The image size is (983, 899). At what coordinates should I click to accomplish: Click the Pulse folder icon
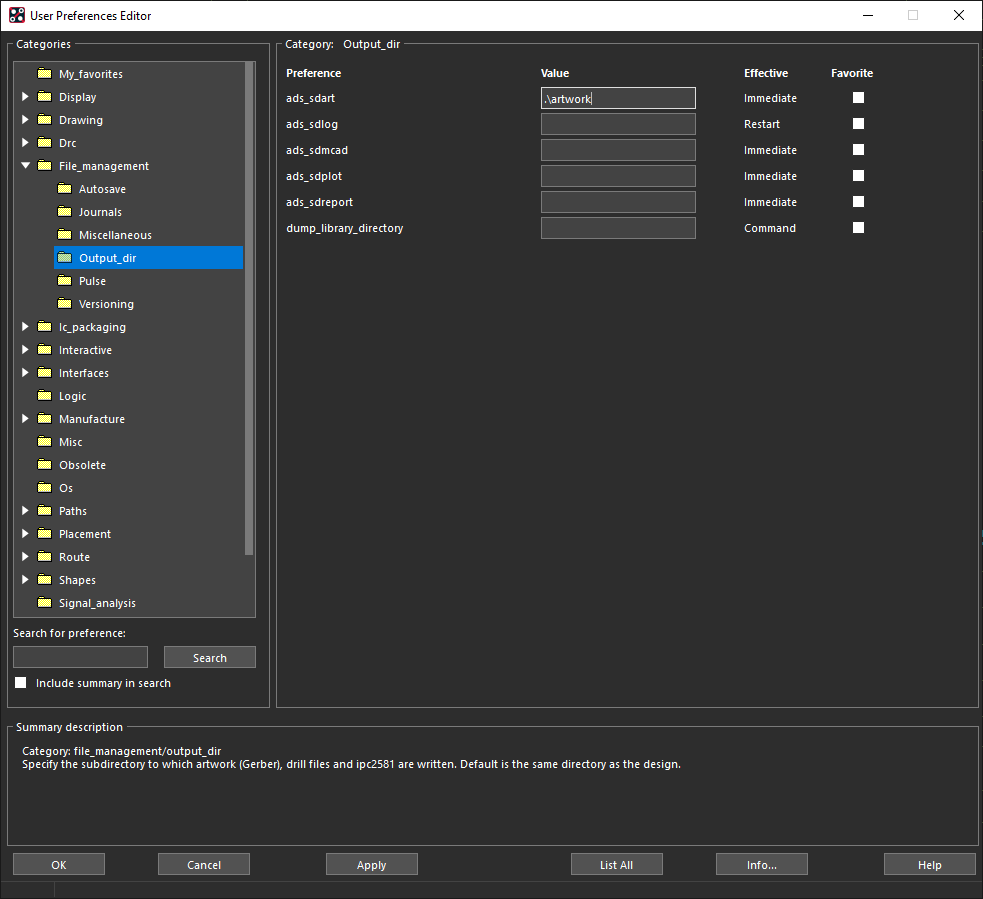tap(65, 280)
